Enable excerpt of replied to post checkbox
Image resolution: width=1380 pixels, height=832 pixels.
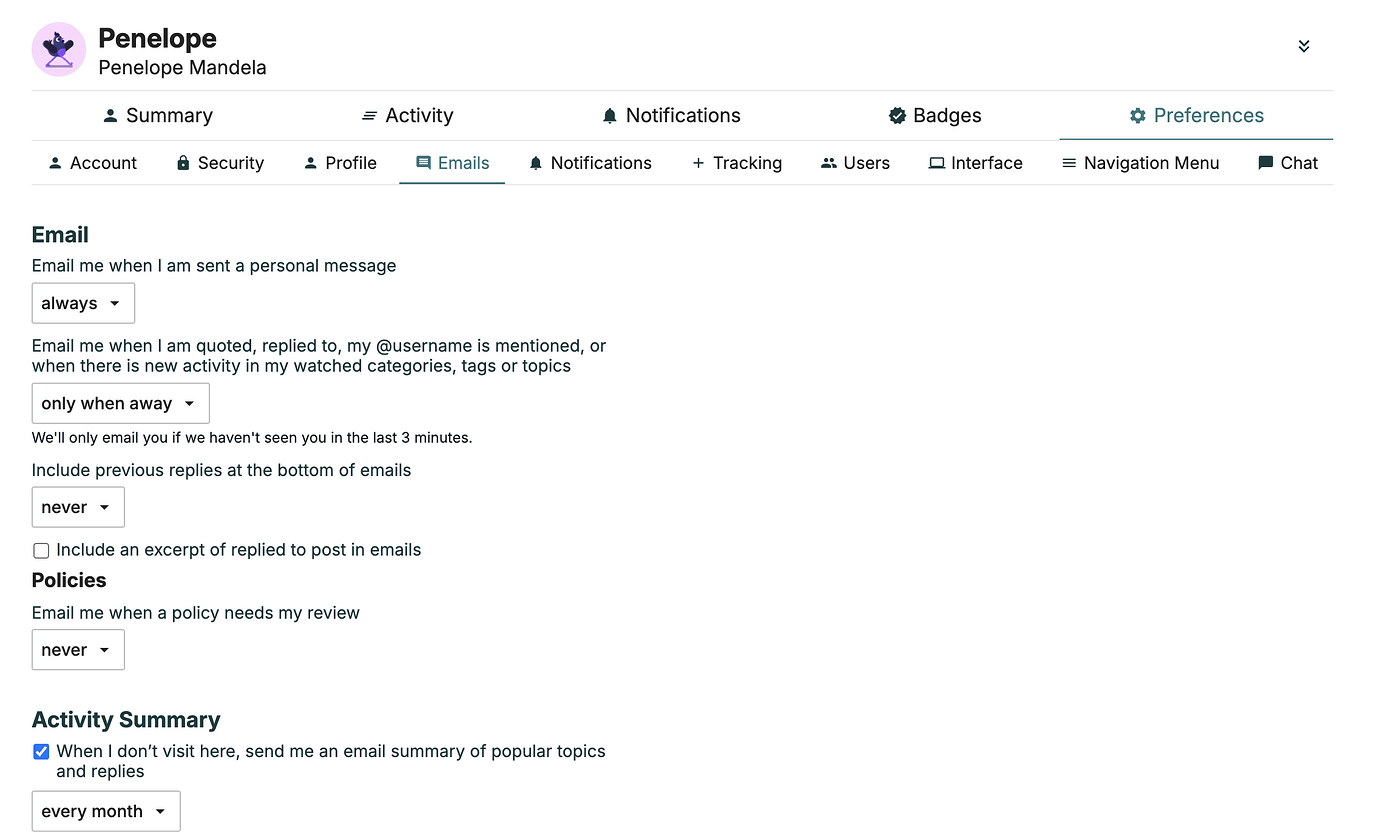(x=41, y=551)
